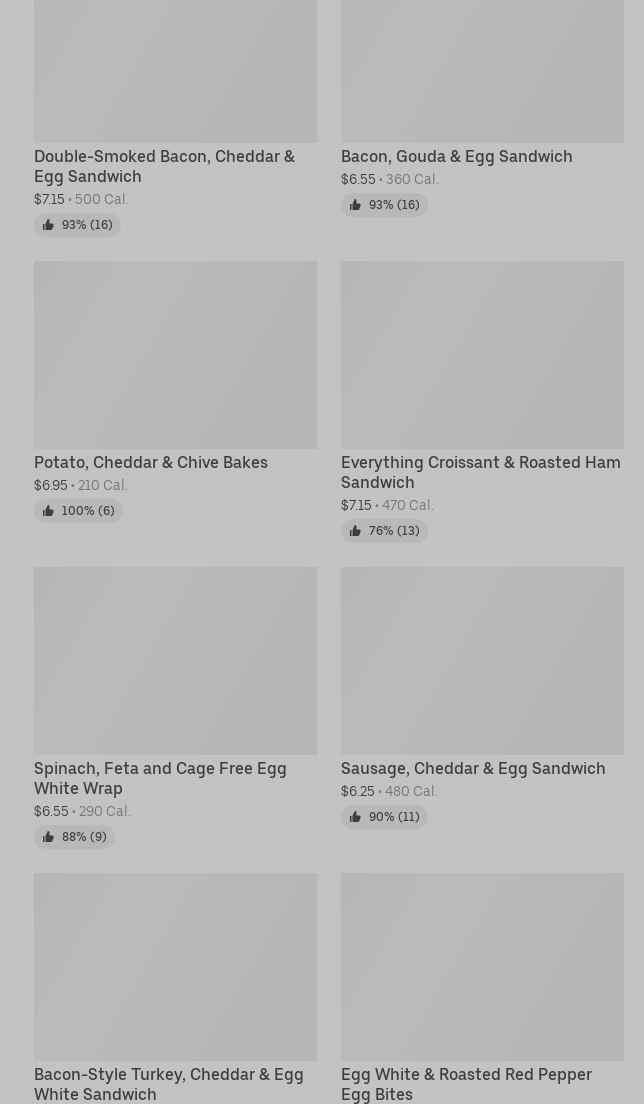Select Egg White & Roasted Red Pepper Egg Bites
644x1104 pixels.
click(x=466, y=1084)
